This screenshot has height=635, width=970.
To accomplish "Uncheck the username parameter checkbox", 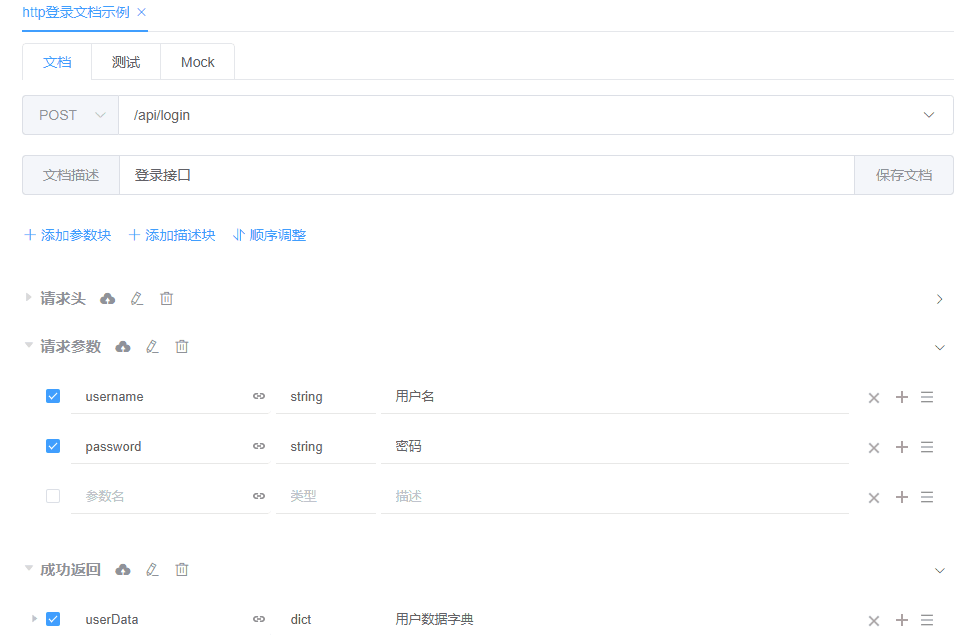I will coord(53,396).
